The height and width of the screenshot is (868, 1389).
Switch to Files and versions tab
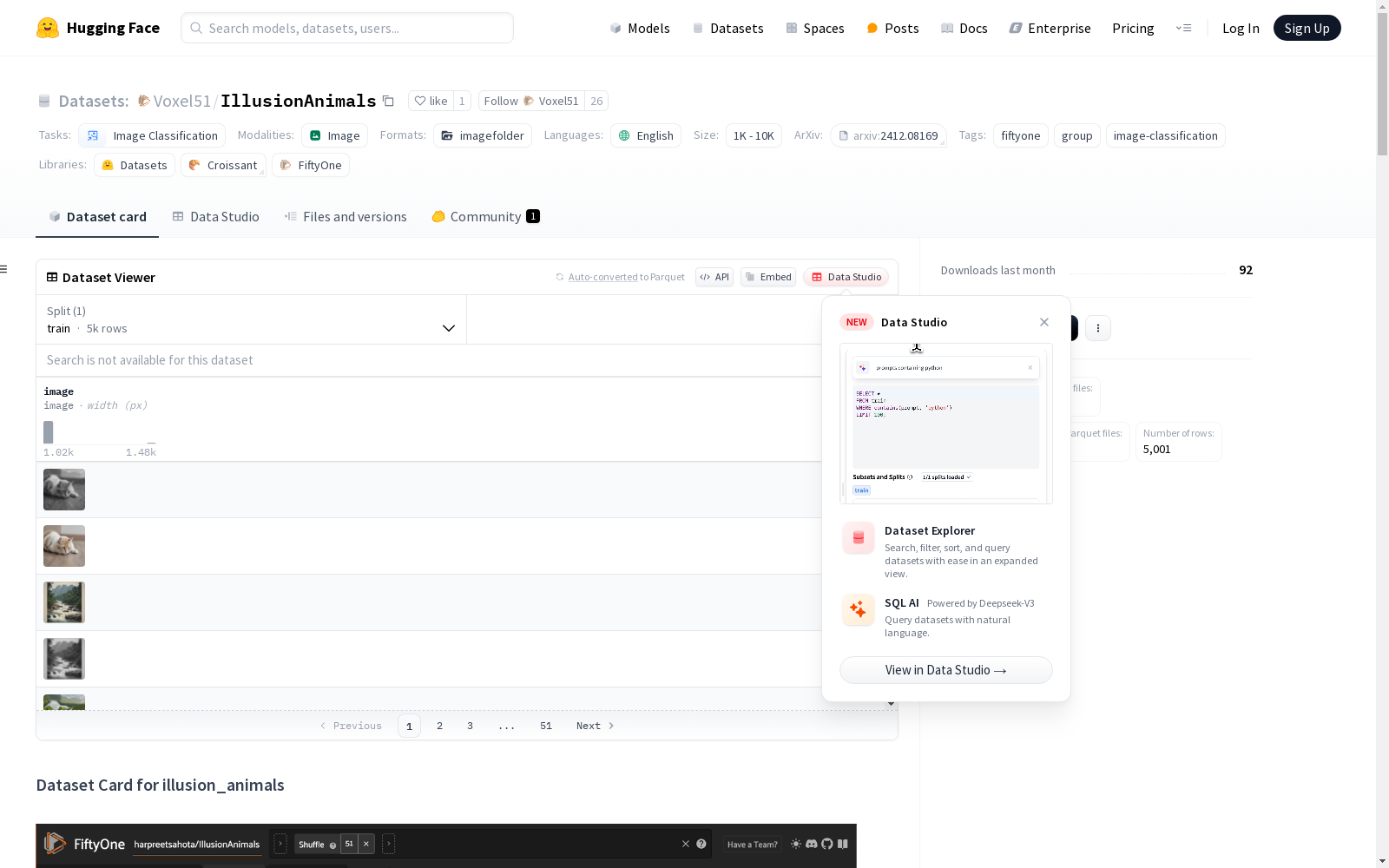point(346,217)
